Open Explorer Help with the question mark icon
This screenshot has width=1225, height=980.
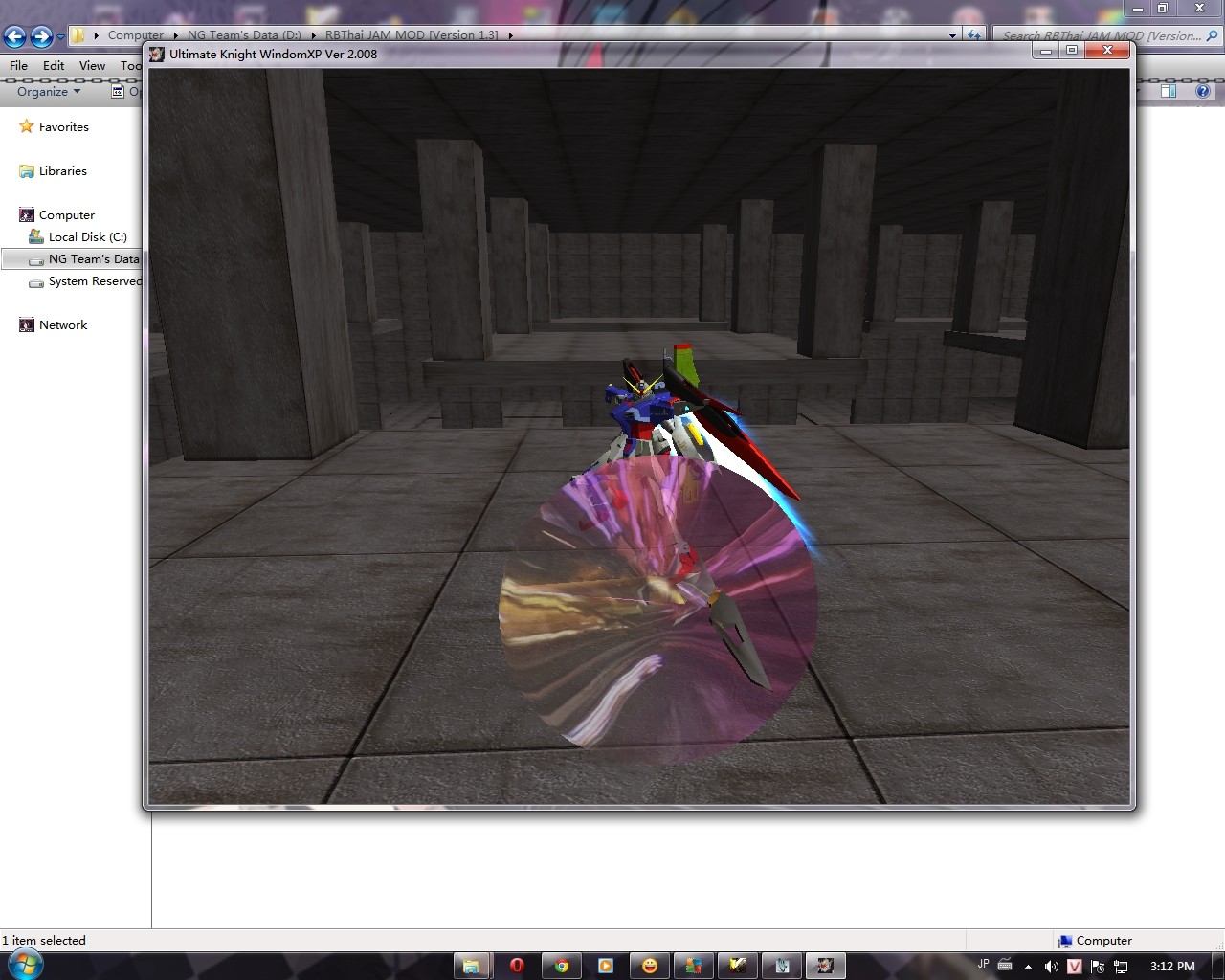(x=1203, y=91)
